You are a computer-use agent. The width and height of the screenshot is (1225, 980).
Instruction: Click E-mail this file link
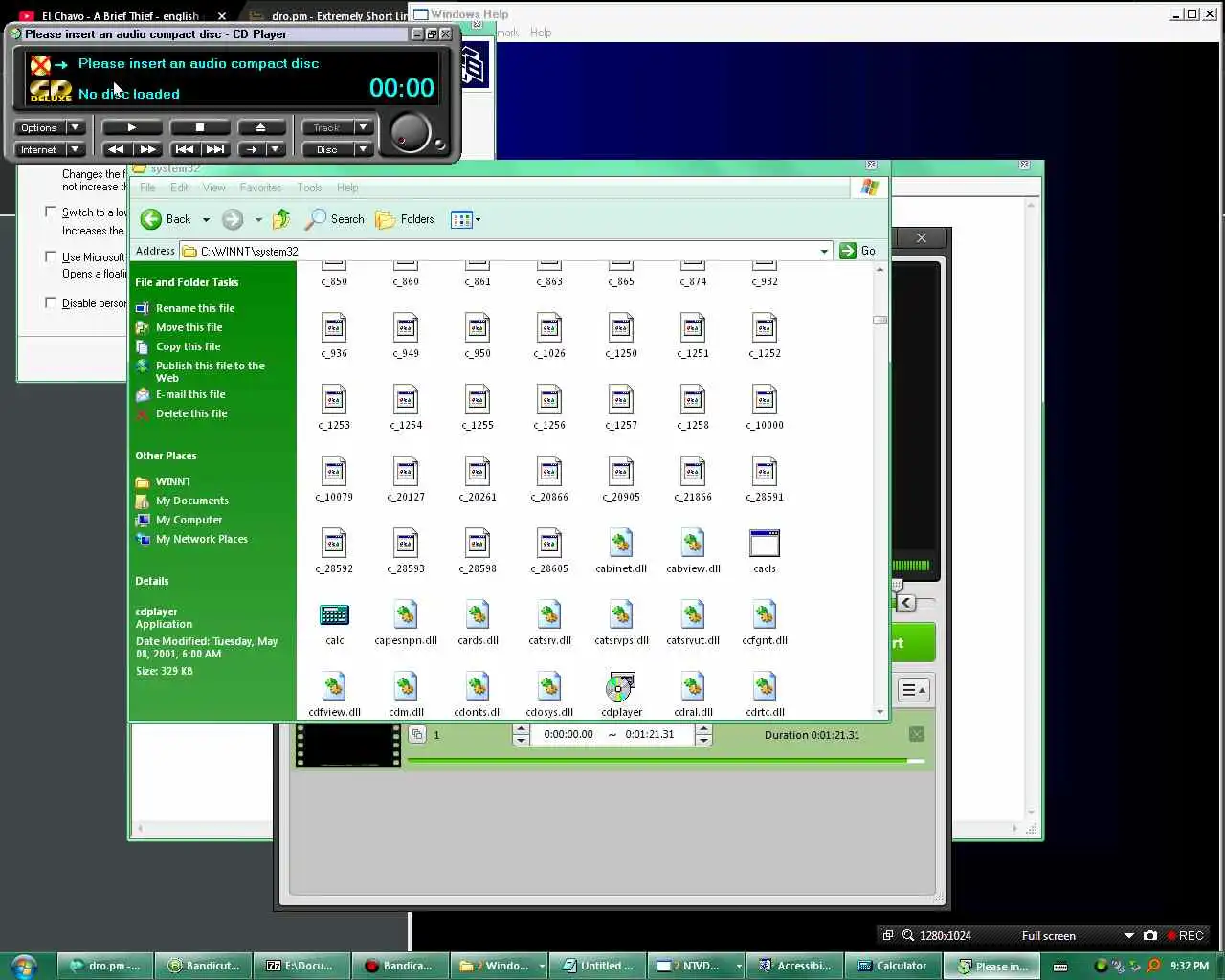point(190,394)
